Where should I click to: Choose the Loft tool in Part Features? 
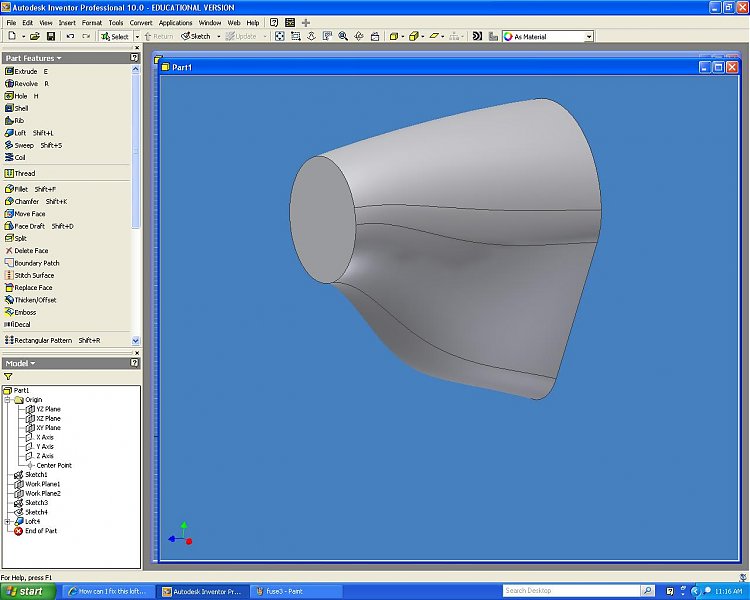tap(20, 133)
